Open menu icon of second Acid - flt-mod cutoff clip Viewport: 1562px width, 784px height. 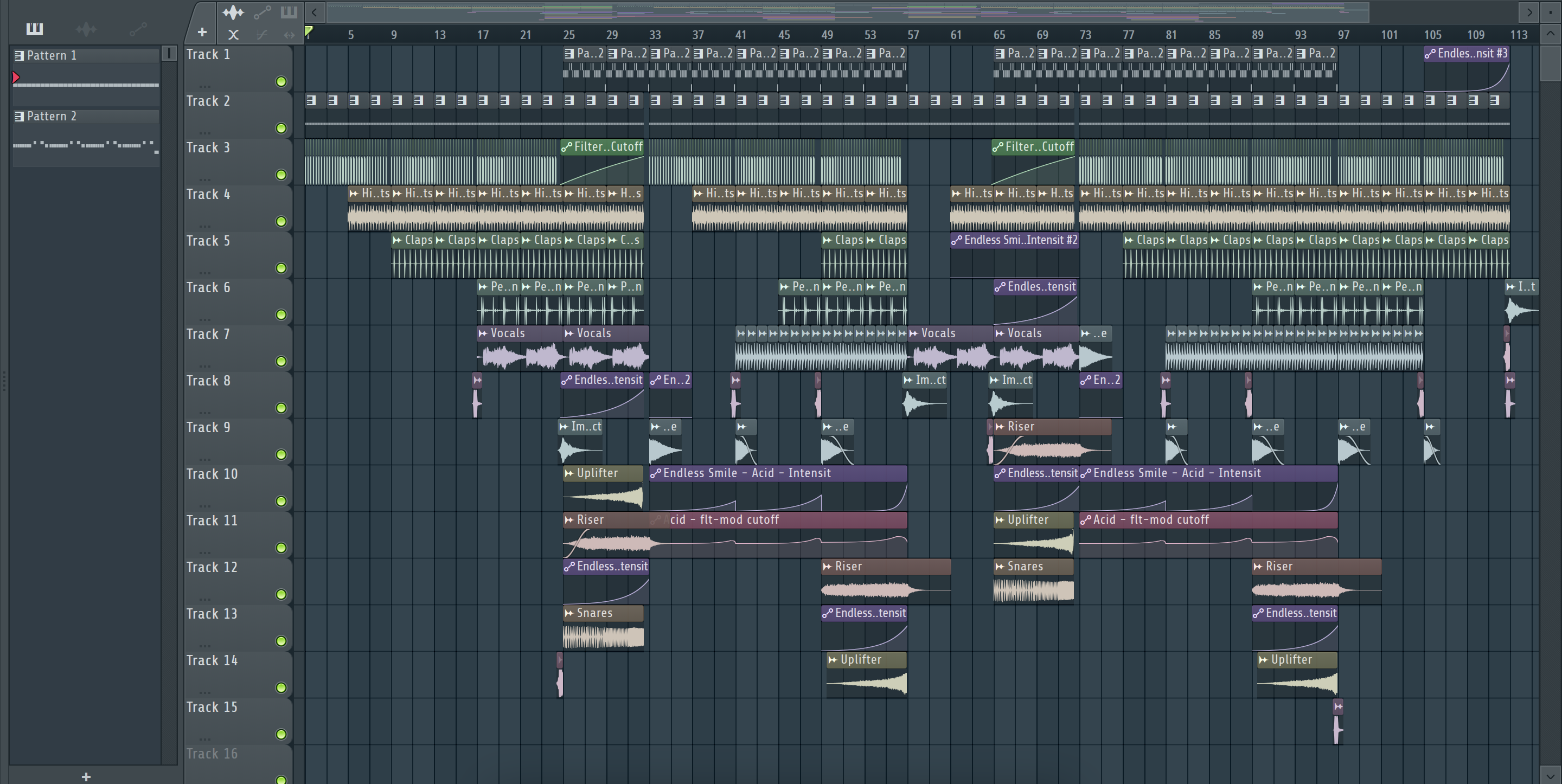(x=1085, y=519)
